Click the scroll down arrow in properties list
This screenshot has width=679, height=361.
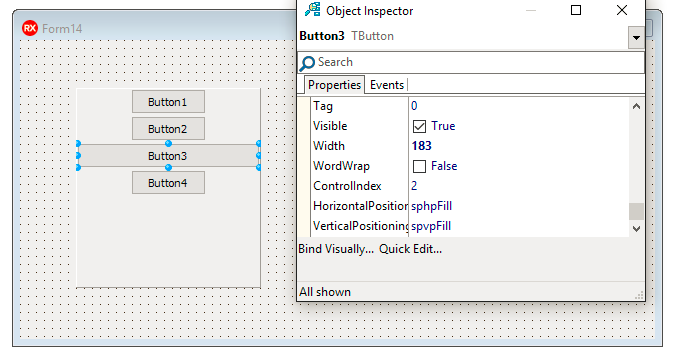click(636, 229)
